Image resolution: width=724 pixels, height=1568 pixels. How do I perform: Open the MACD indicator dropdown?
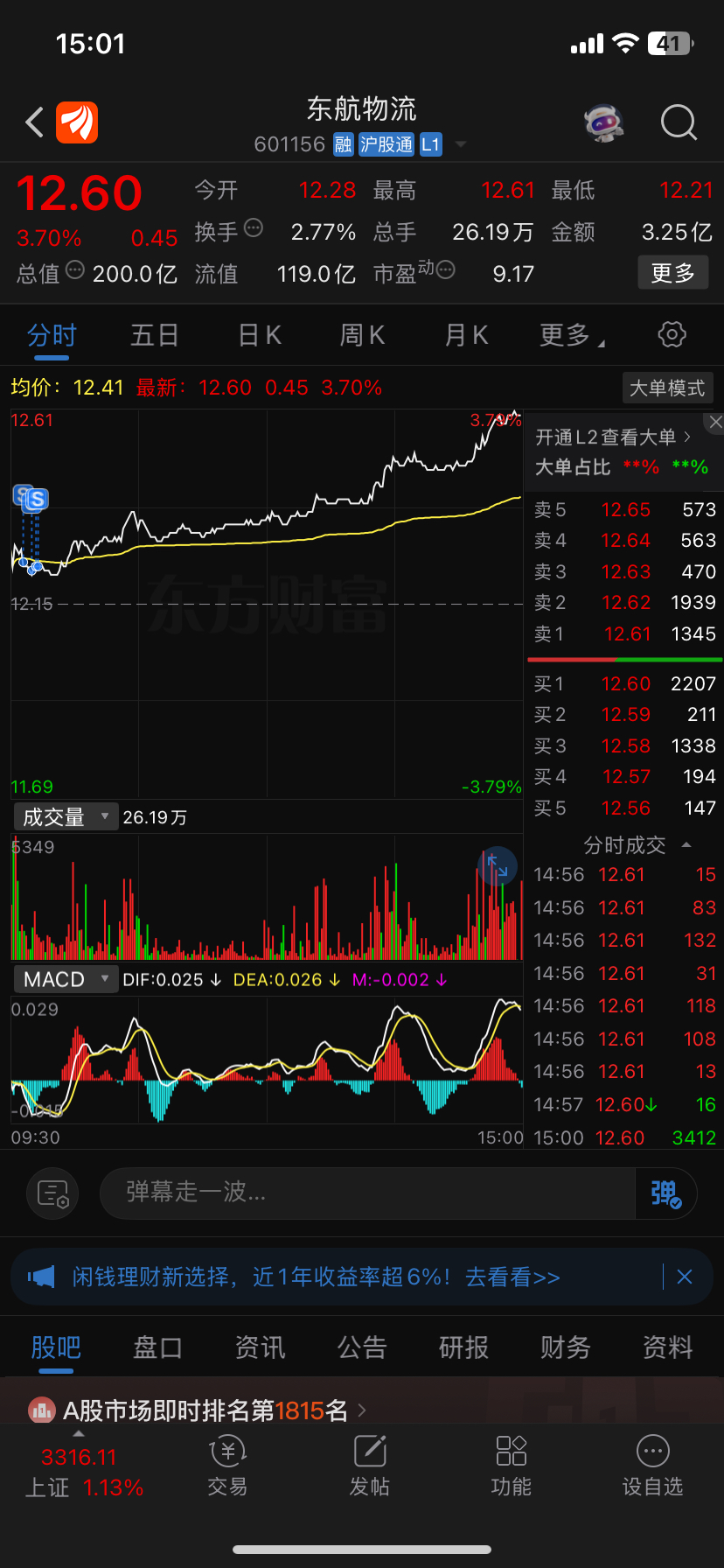[x=66, y=979]
